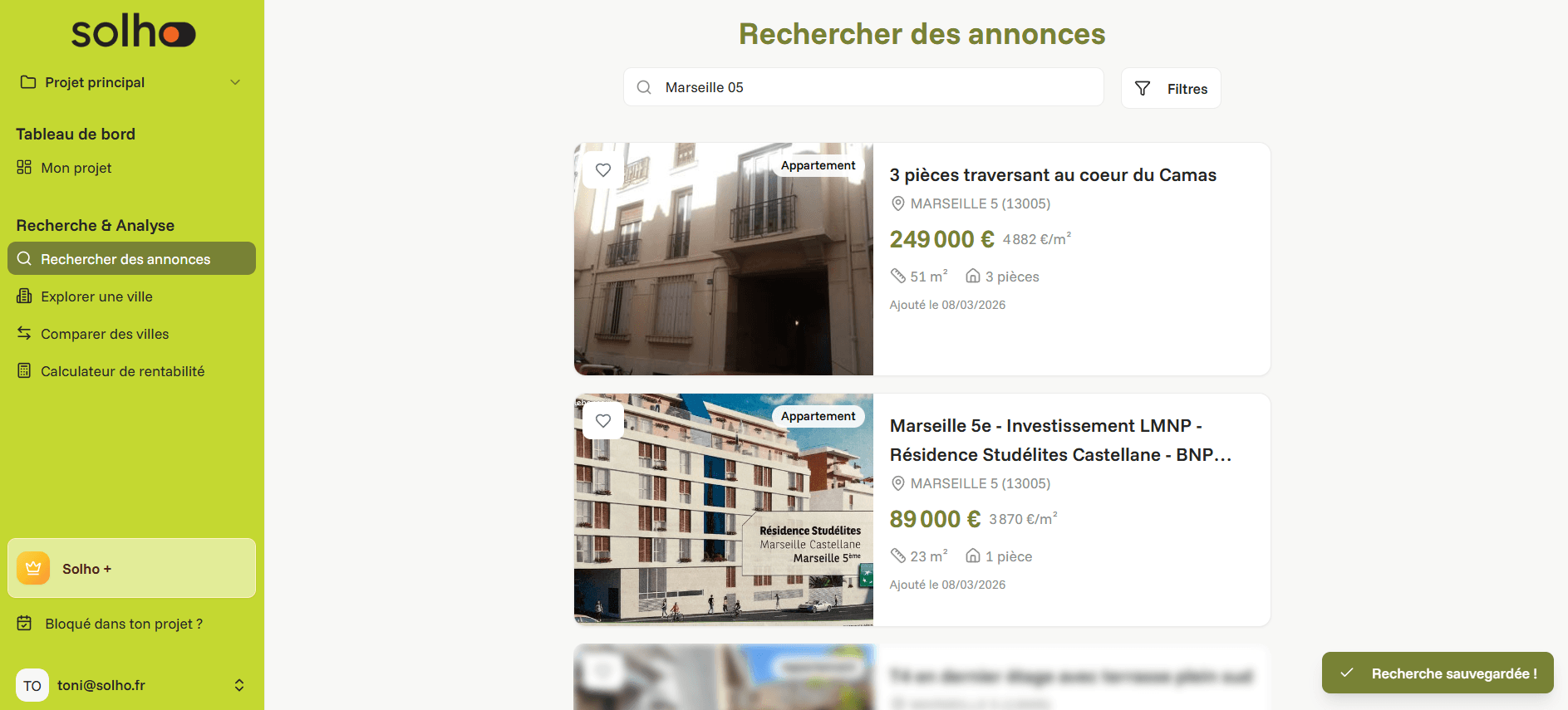Favorite the Studélites Castellane listing heart
This screenshot has width=1568, height=710.
pos(603,420)
